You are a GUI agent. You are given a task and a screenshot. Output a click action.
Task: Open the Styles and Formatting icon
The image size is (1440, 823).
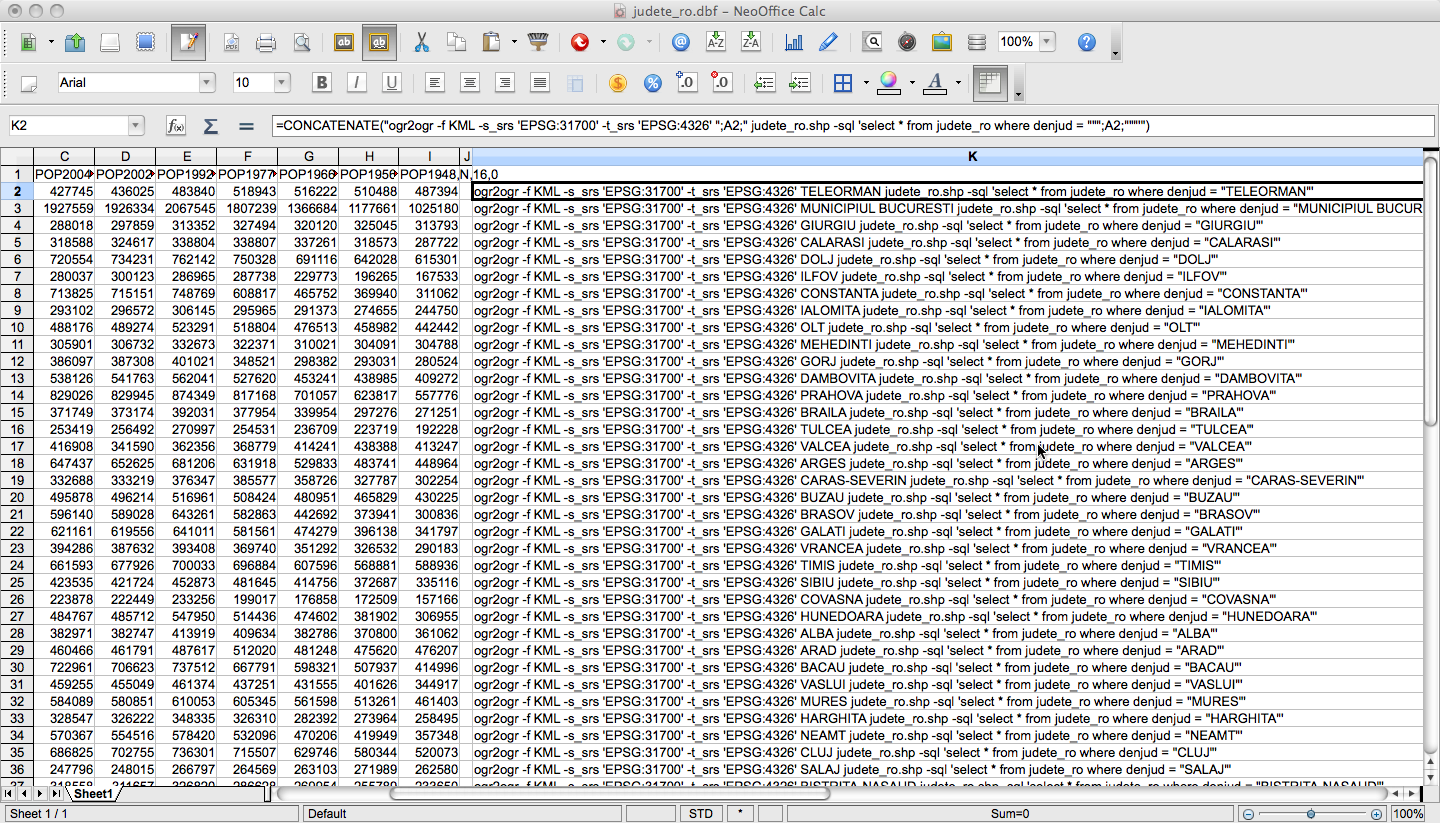29,83
